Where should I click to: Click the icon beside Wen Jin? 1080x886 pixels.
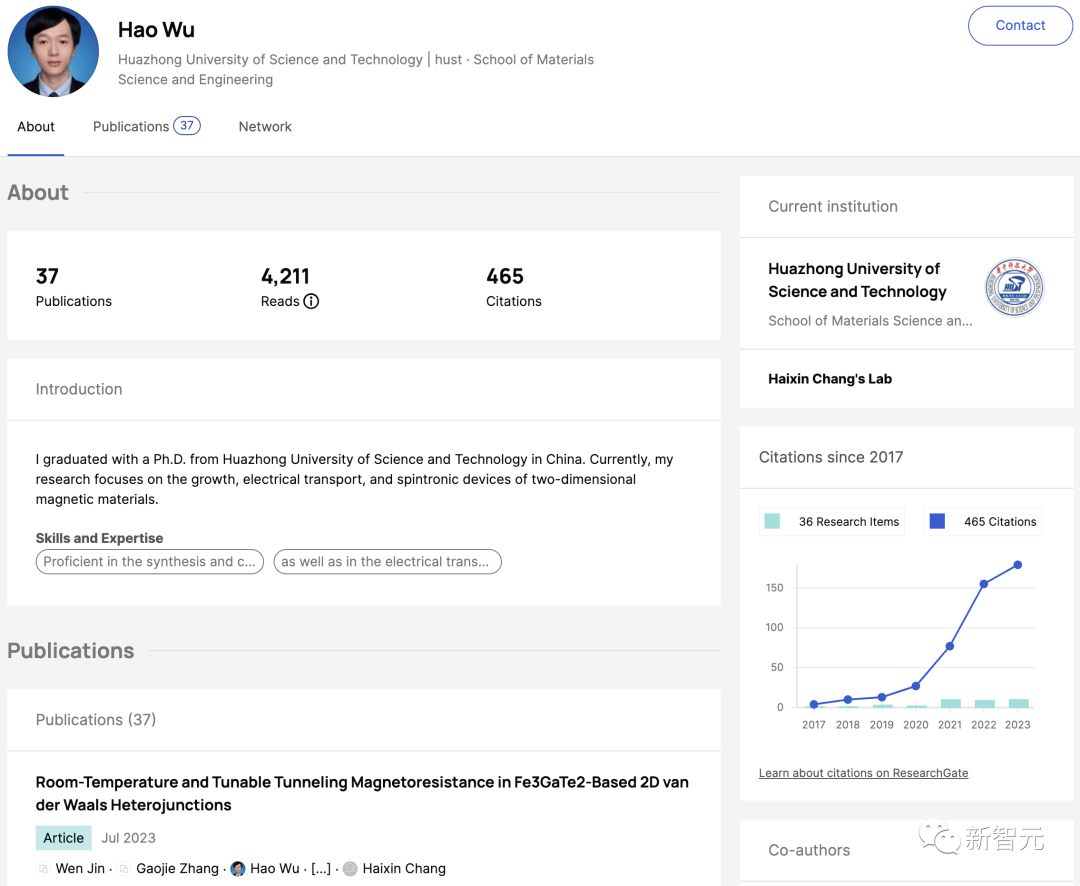point(43,868)
